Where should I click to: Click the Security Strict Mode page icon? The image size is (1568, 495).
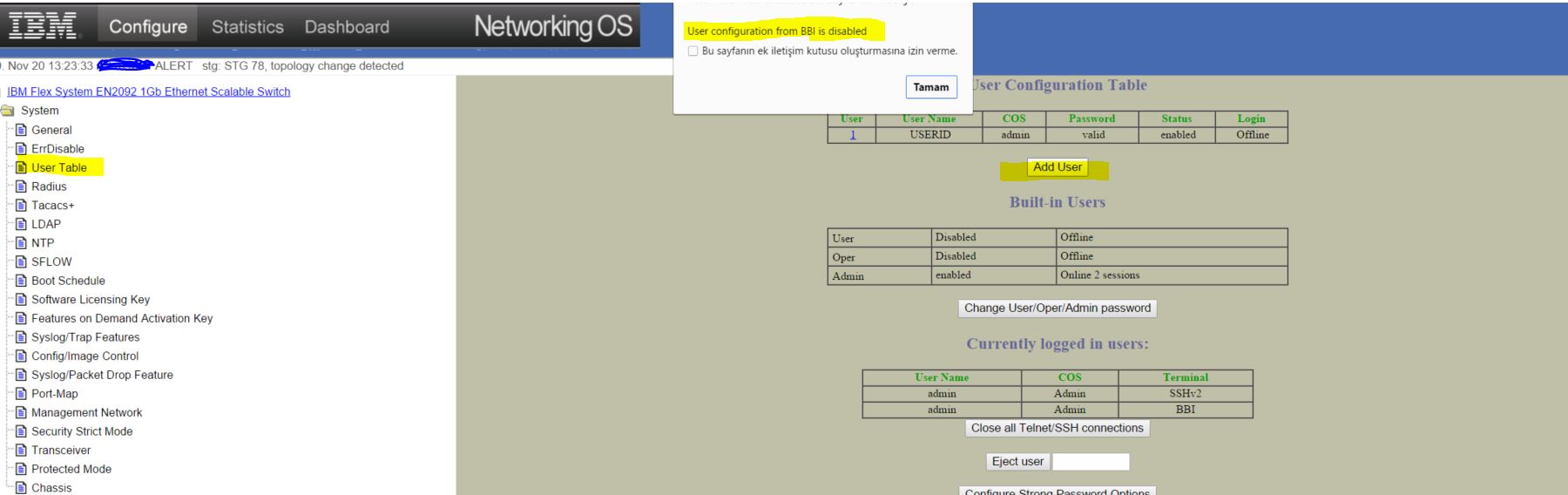tap(22, 431)
